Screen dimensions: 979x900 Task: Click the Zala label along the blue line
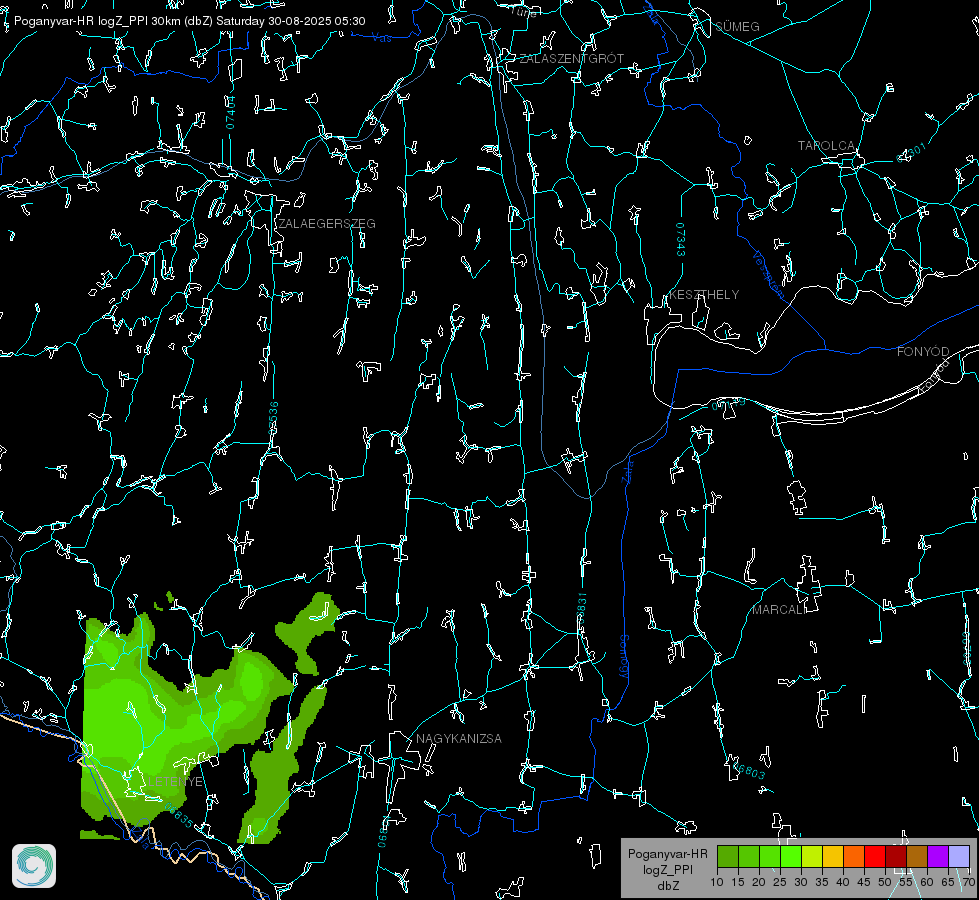click(x=628, y=471)
